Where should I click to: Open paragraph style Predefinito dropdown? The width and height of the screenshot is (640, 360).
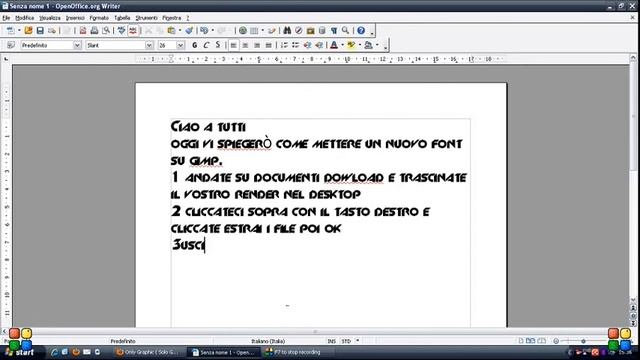[77, 45]
